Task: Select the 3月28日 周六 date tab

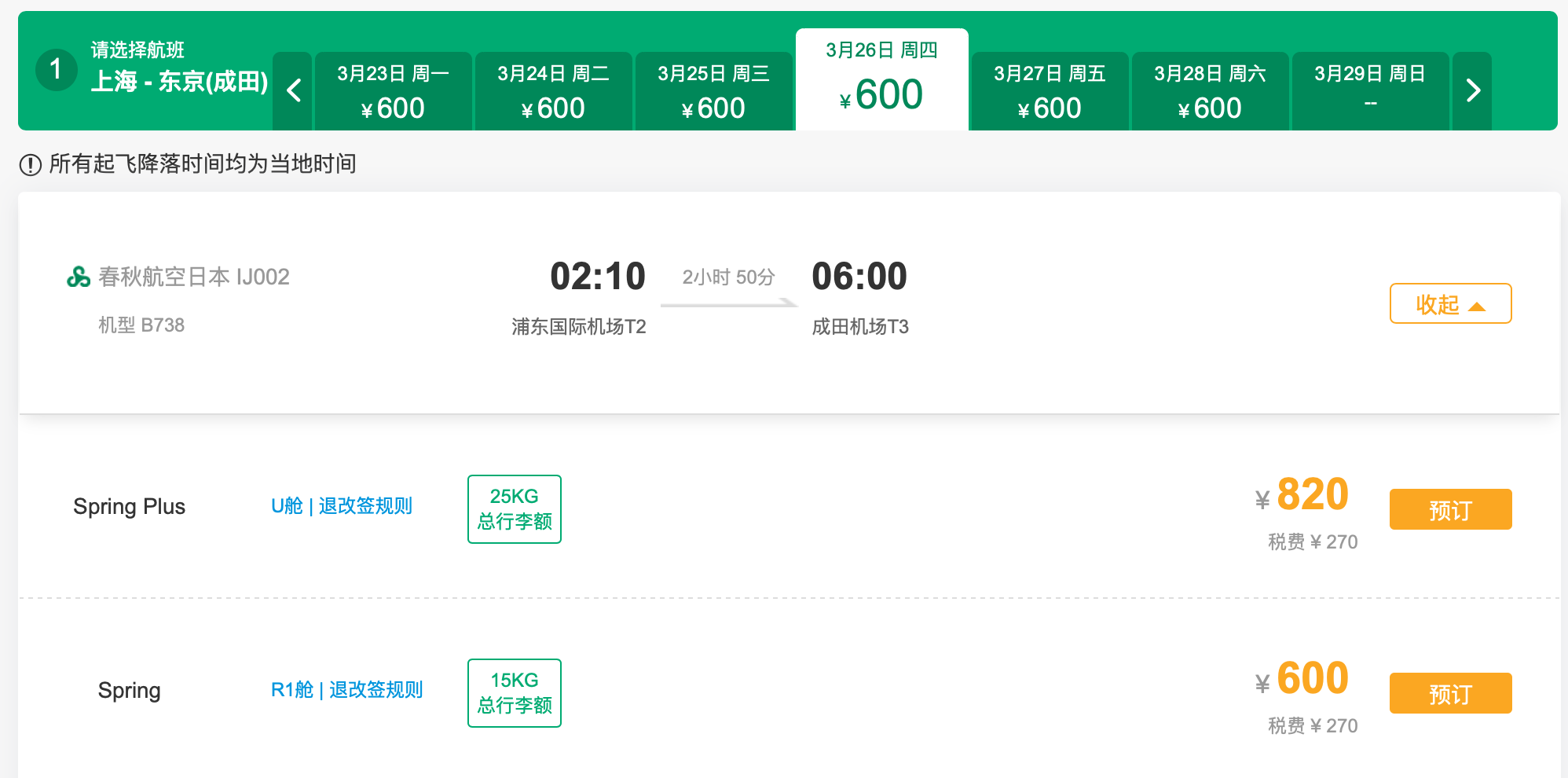Action: click(x=1210, y=91)
